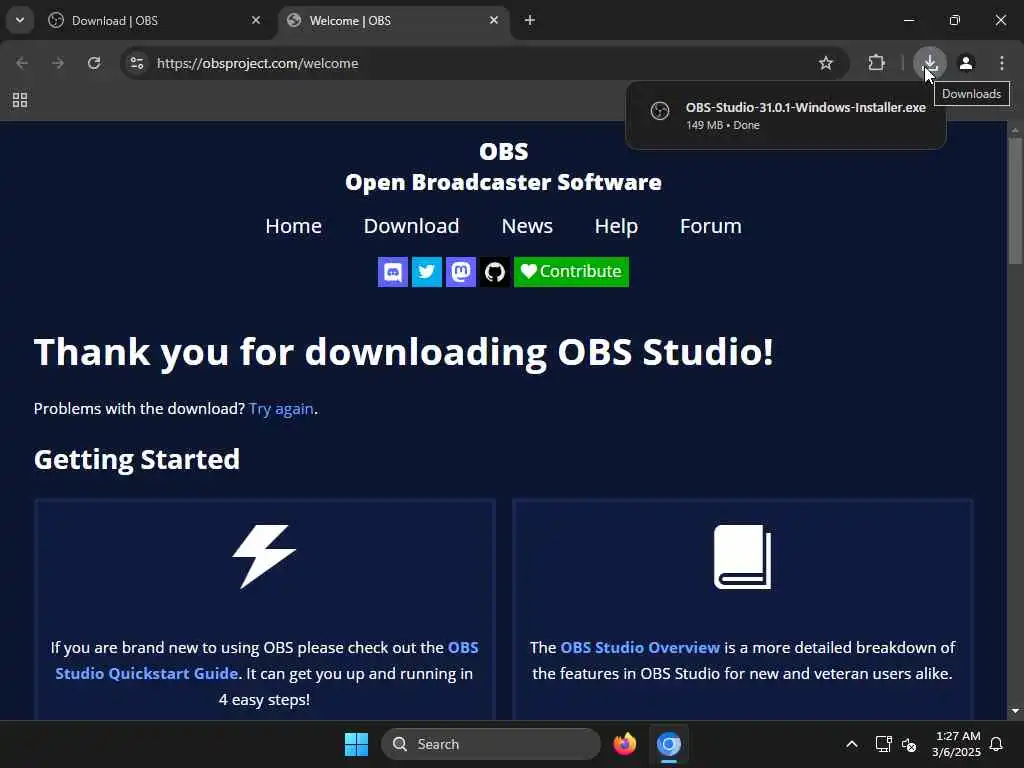This screenshot has width=1024, height=768.
Task: Show hidden system tray icons
Action: (852, 744)
